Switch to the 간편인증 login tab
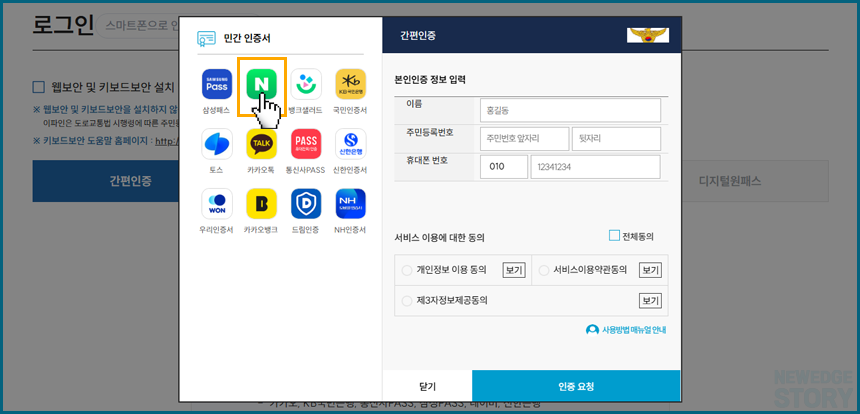860x414 pixels. coord(107,181)
